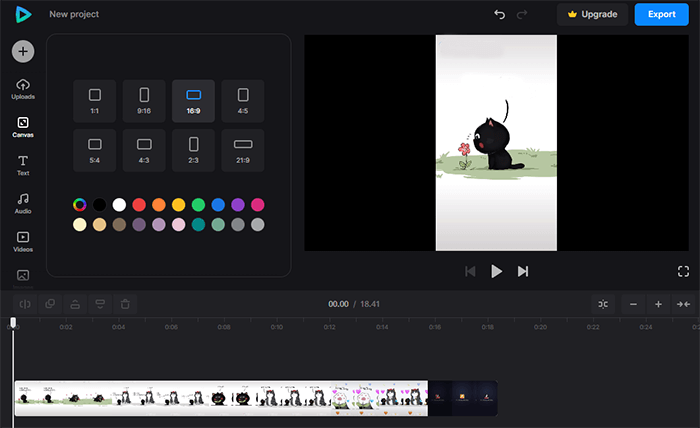Play the video preview
This screenshot has width=700, height=428.
click(496, 271)
